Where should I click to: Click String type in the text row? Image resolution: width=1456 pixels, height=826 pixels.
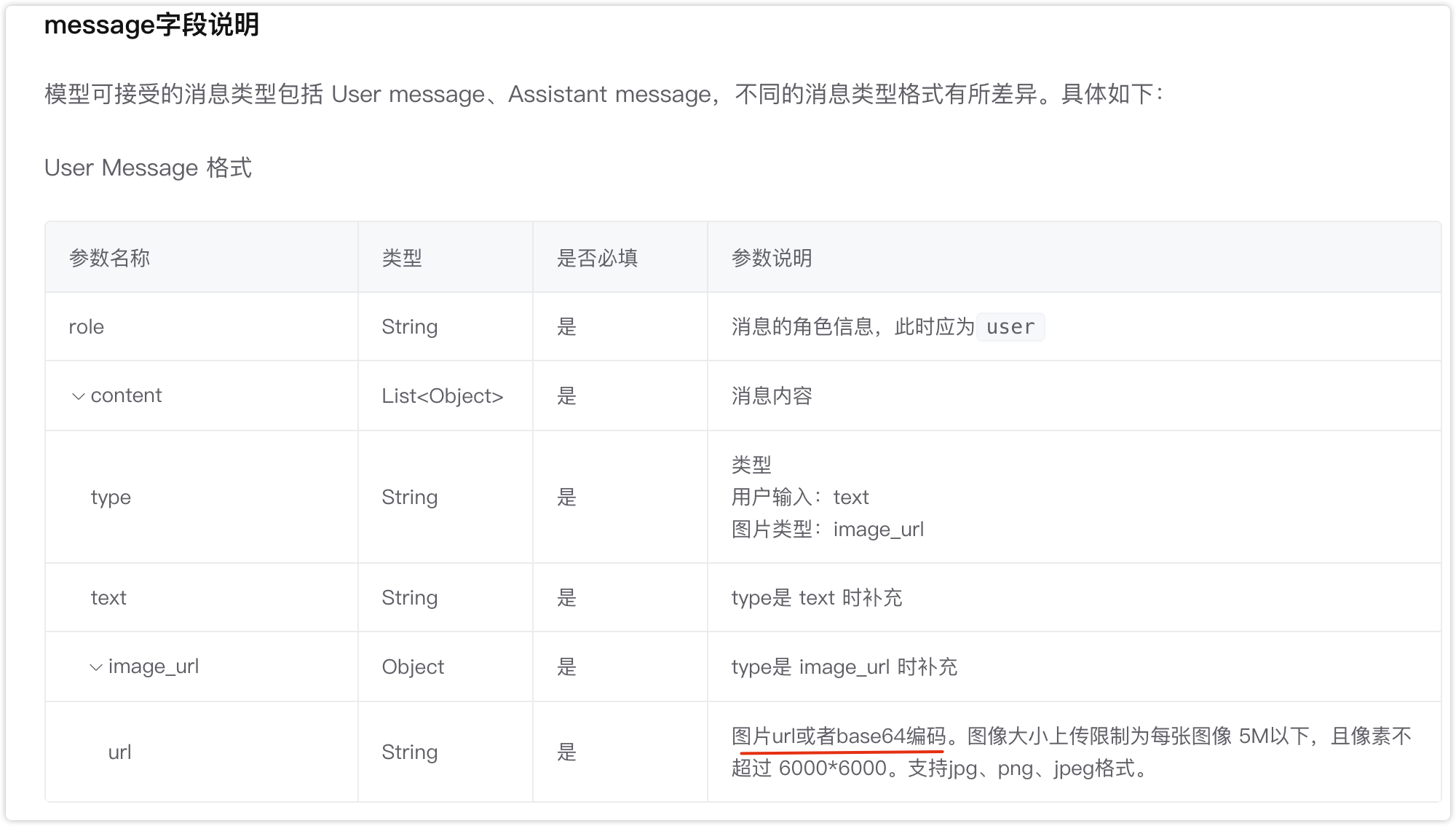[x=410, y=598]
